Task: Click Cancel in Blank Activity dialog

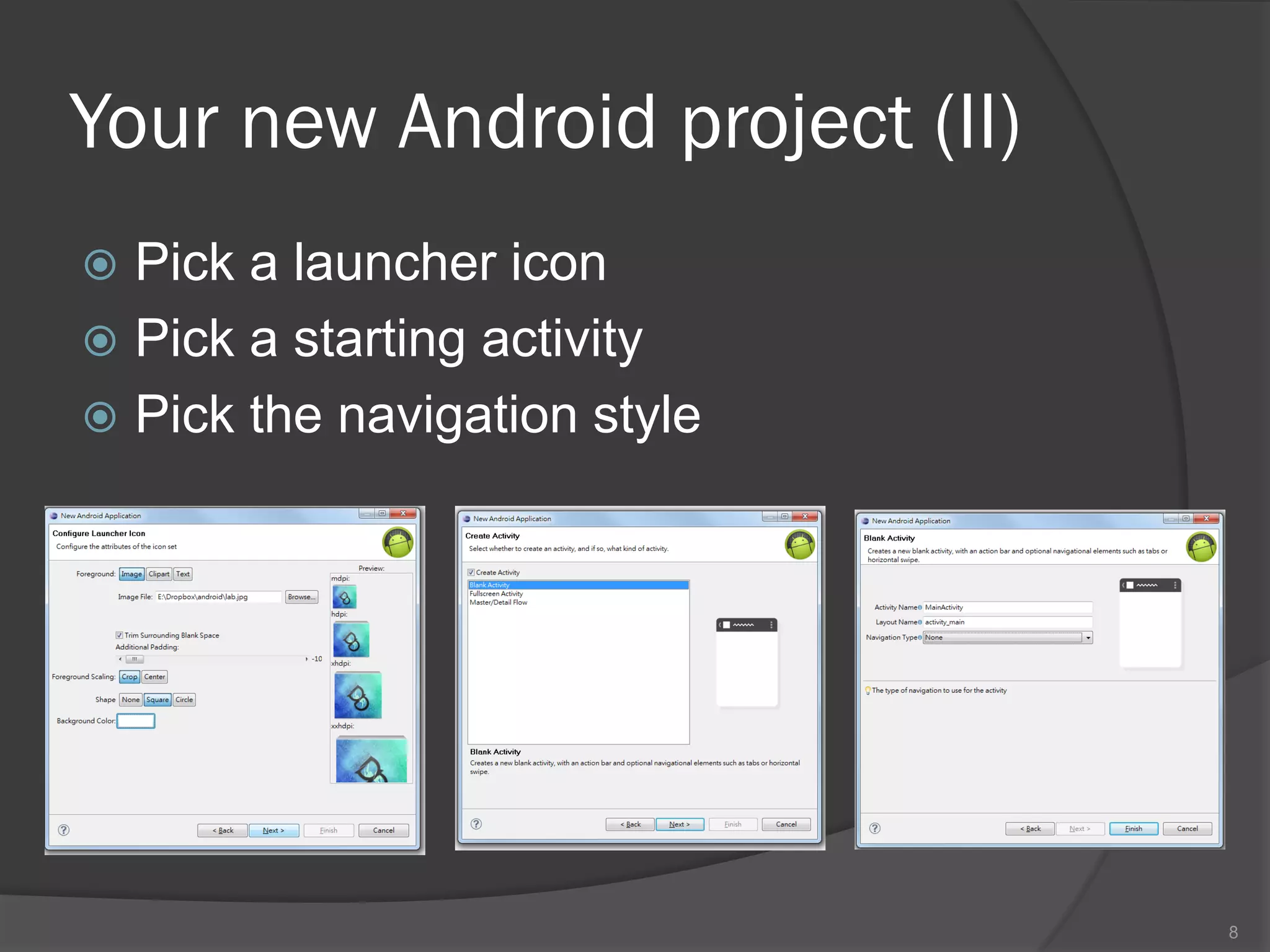Action: click(x=1188, y=829)
